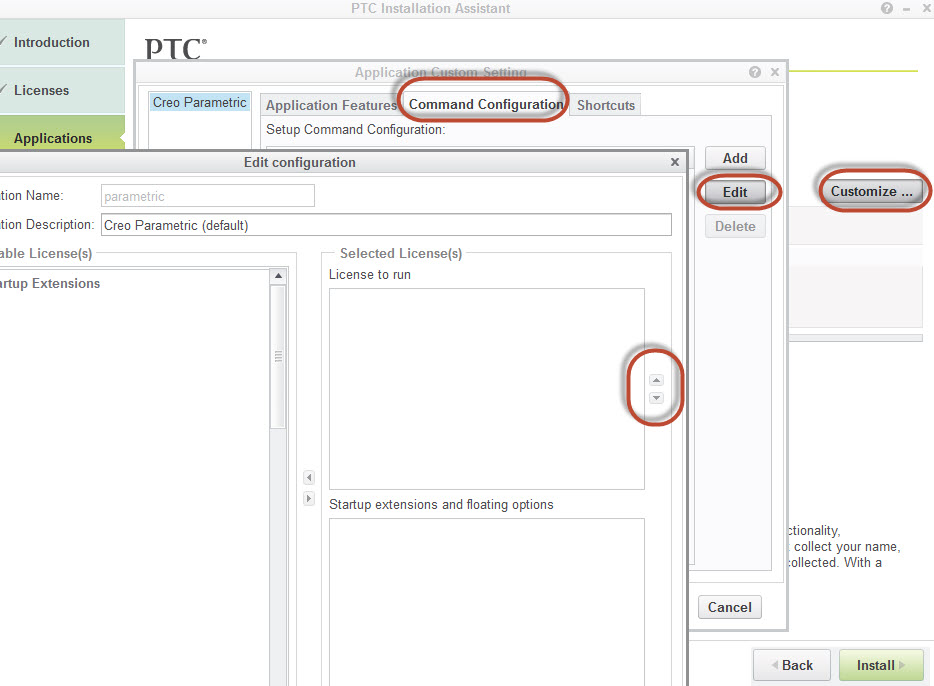The image size is (934, 686).
Task: Click the Edit configuration button
Action: click(x=735, y=192)
